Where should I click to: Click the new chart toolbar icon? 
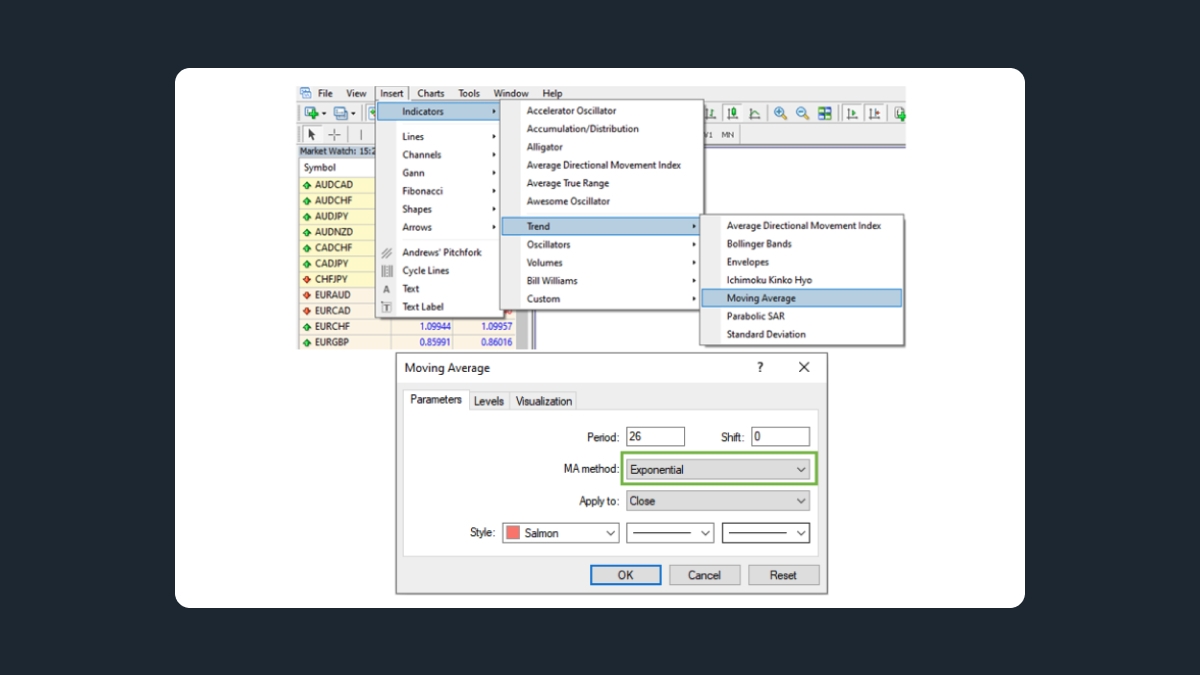pyautogui.click(x=313, y=114)
